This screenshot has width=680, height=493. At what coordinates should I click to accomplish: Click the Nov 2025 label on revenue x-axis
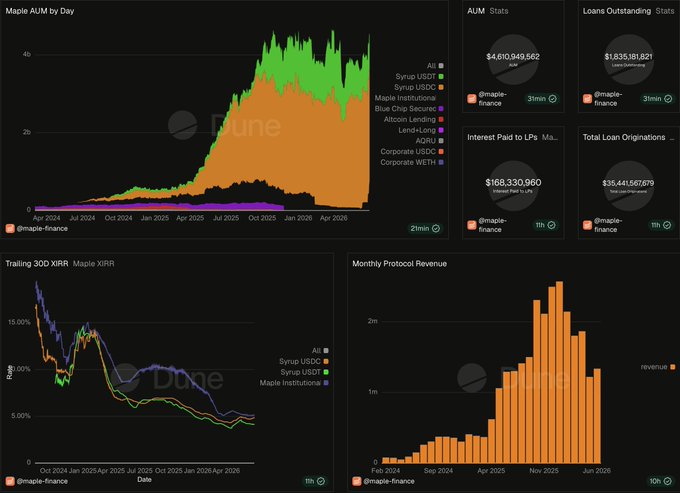click(x=544, y=470)
